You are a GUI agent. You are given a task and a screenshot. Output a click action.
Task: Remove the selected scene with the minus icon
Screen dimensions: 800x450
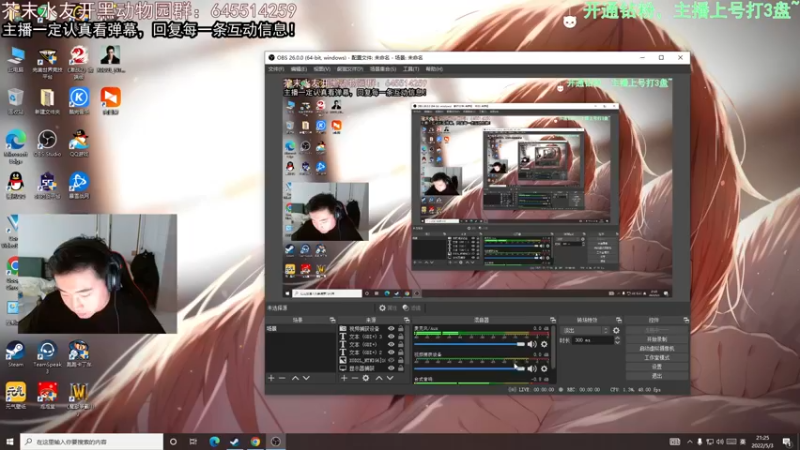[282, 378]
